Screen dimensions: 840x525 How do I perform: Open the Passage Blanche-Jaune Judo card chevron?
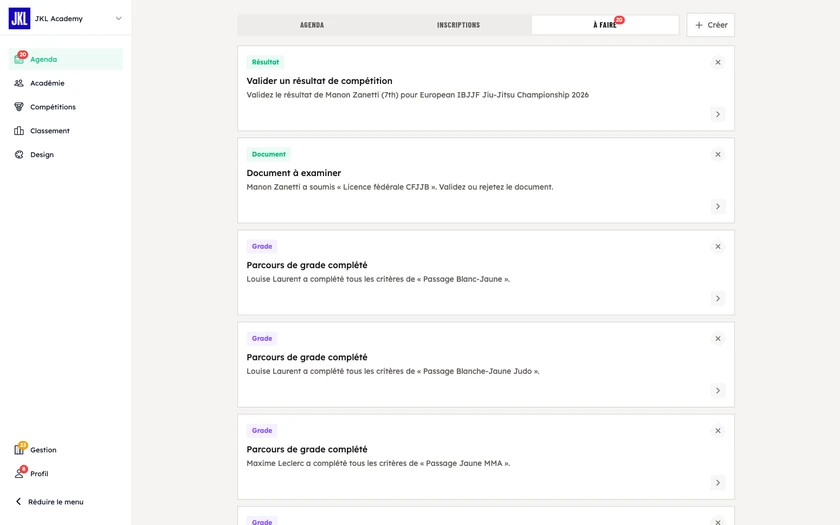tap(718, 391)
